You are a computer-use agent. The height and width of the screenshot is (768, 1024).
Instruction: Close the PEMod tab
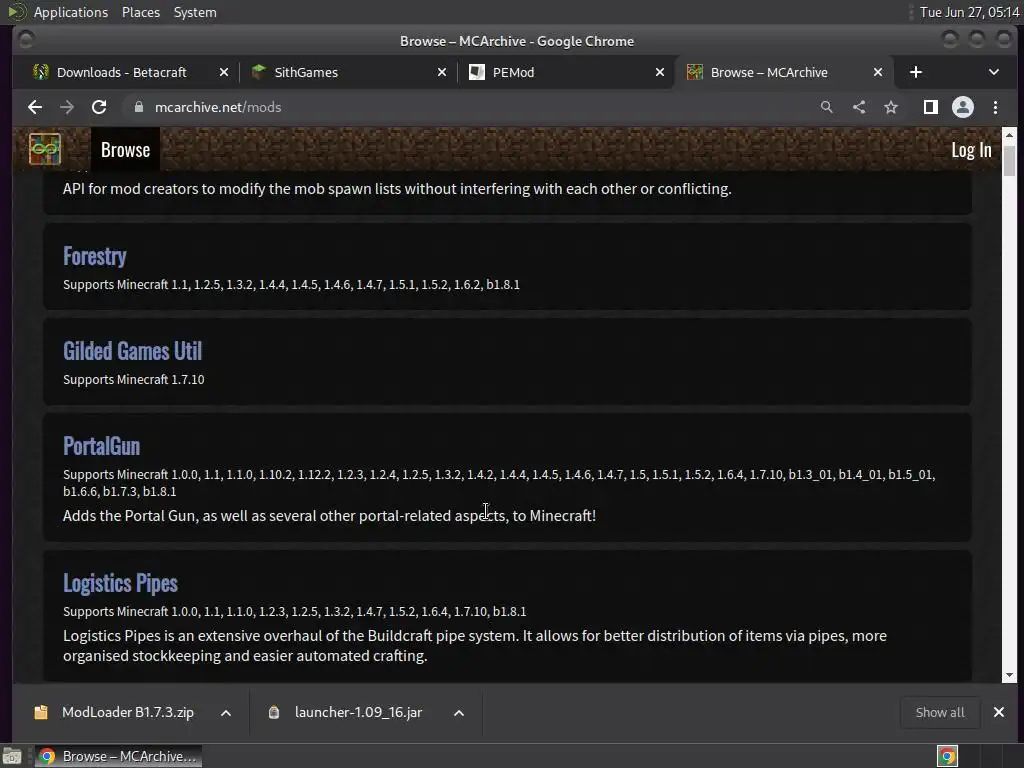(660, 72)
